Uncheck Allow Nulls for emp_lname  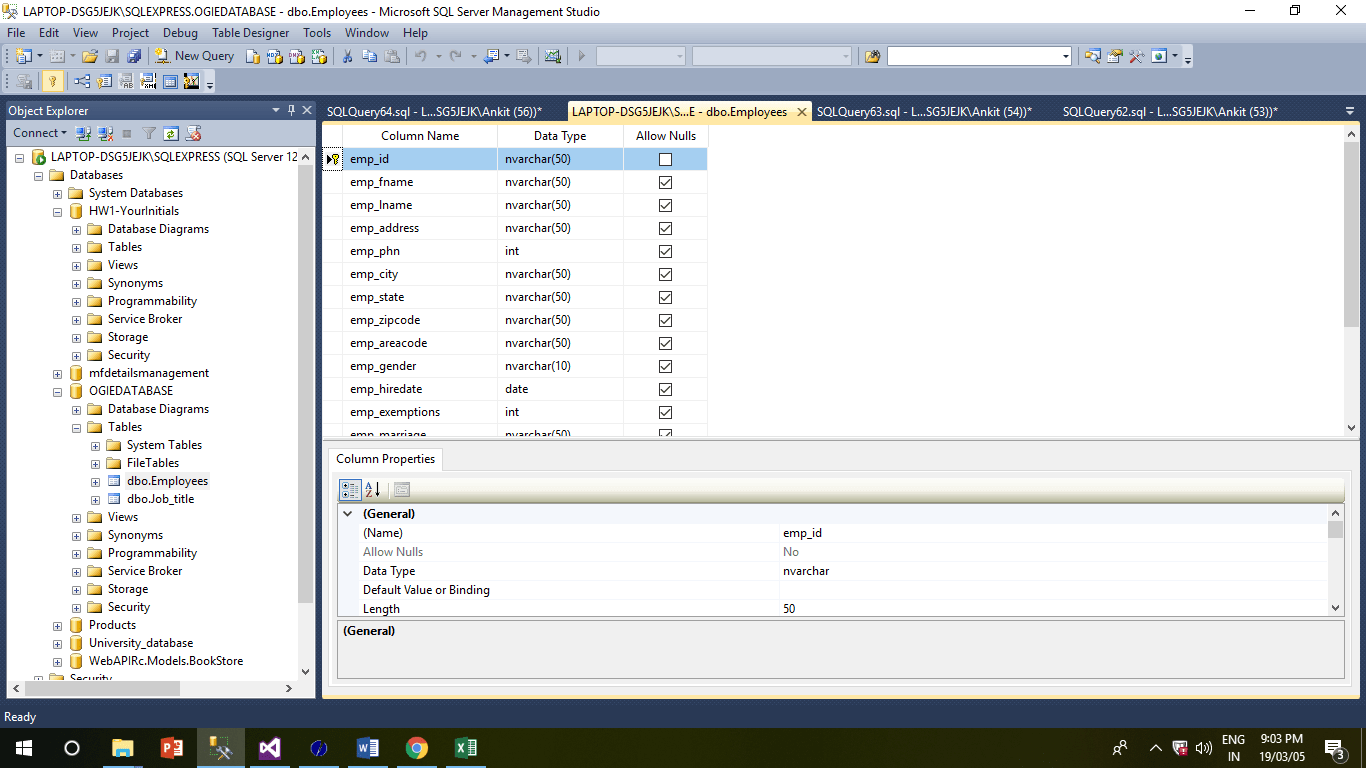665,205
